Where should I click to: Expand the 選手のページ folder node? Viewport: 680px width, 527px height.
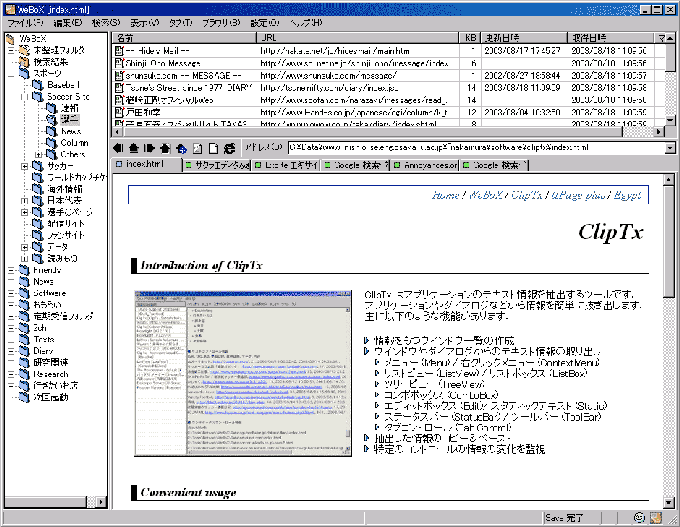(x=25, y=213)
